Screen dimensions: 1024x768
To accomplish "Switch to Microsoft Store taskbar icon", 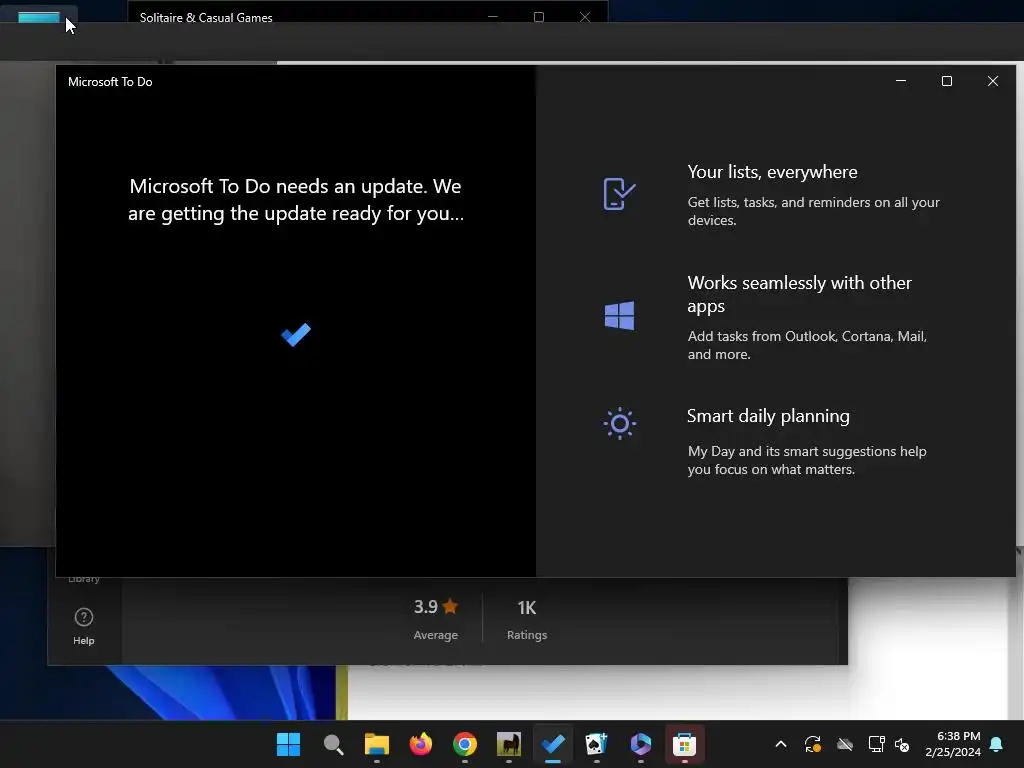I will click(684, 744).
